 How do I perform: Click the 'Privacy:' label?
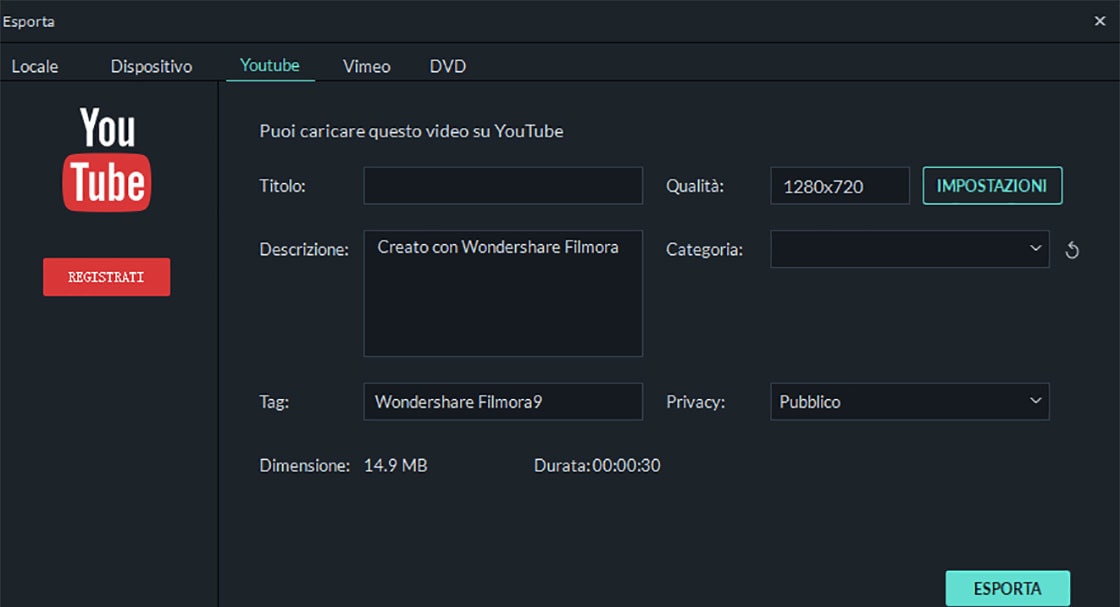[696, 402]
